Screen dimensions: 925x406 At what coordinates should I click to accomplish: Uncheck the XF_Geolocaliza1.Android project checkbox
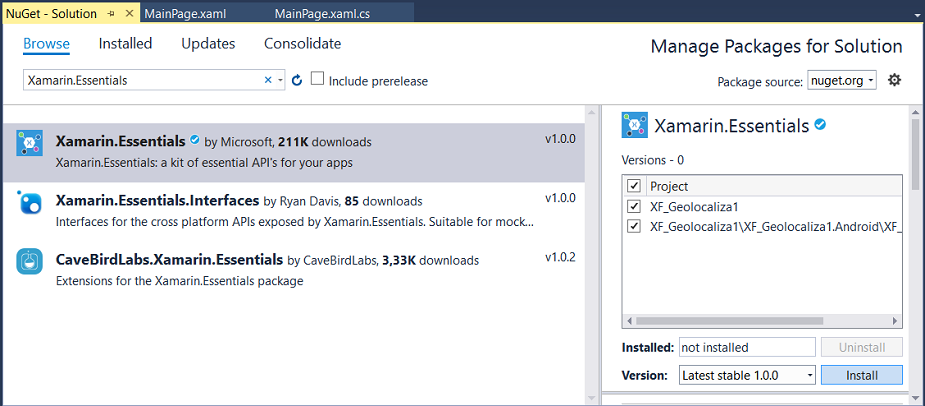pos(634,227)
